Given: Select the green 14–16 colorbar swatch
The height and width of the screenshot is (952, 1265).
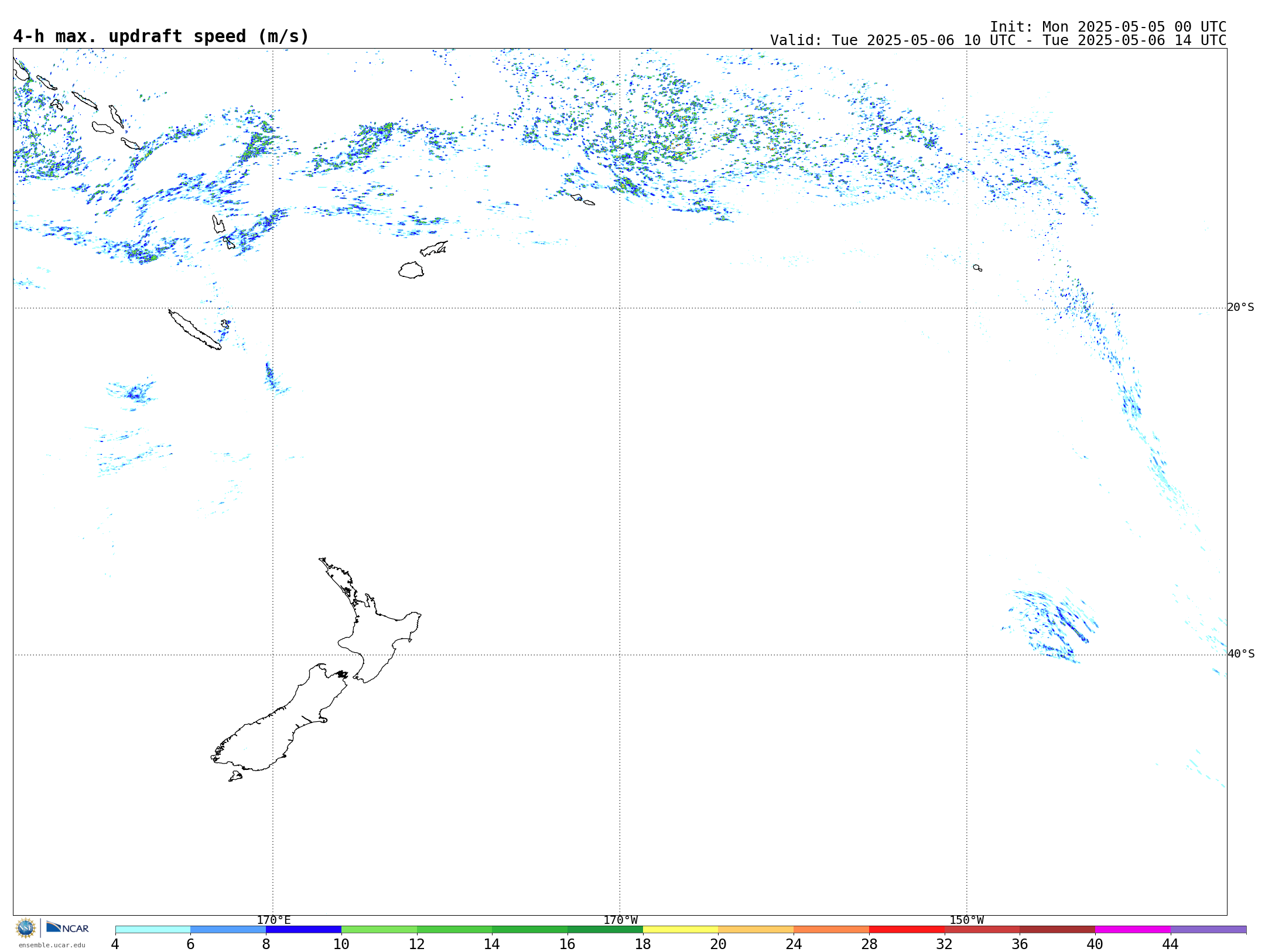Looking at the screenshot, I should (x=530, y=930).
